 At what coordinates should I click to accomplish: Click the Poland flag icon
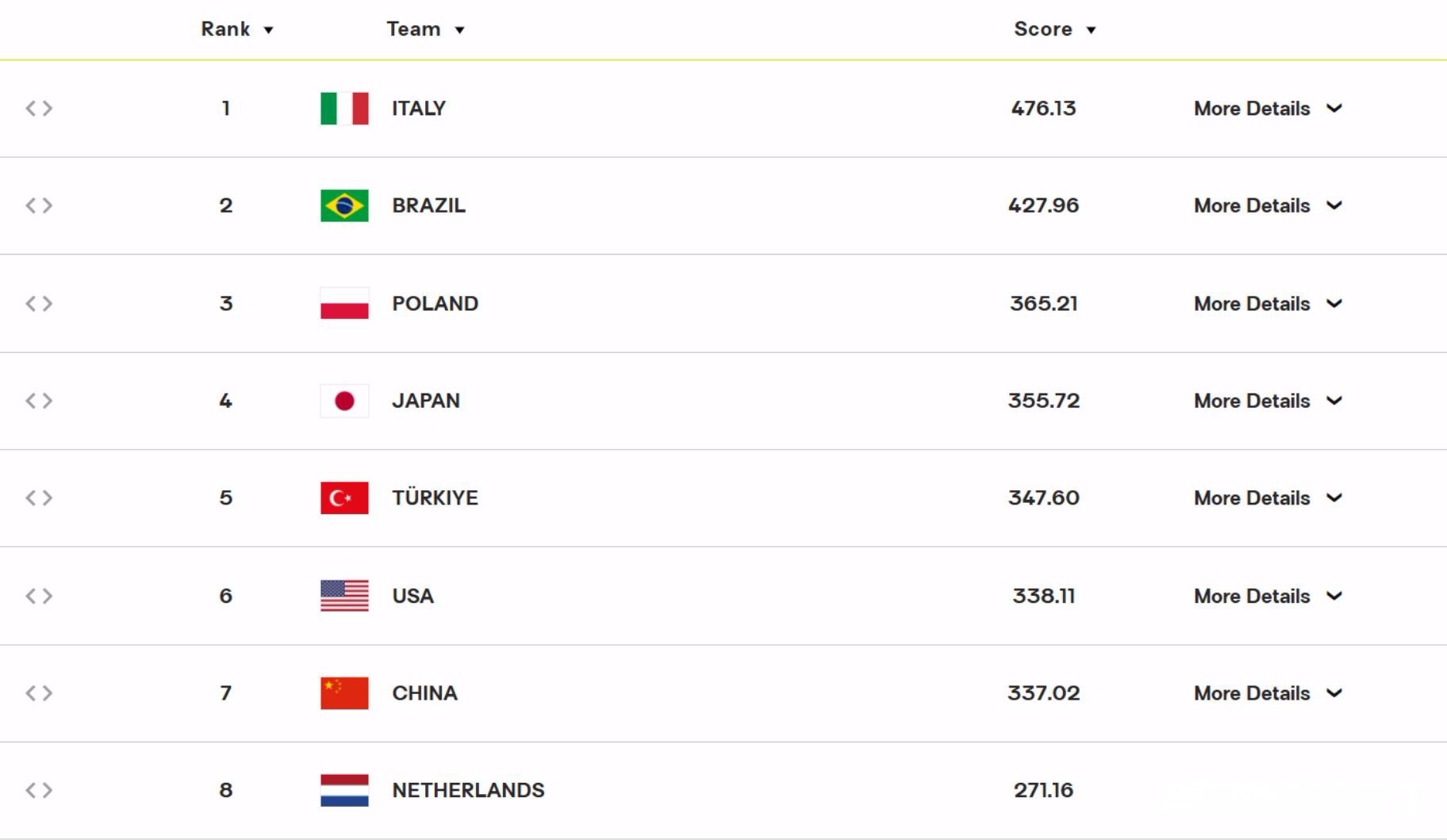click(344, 303)
